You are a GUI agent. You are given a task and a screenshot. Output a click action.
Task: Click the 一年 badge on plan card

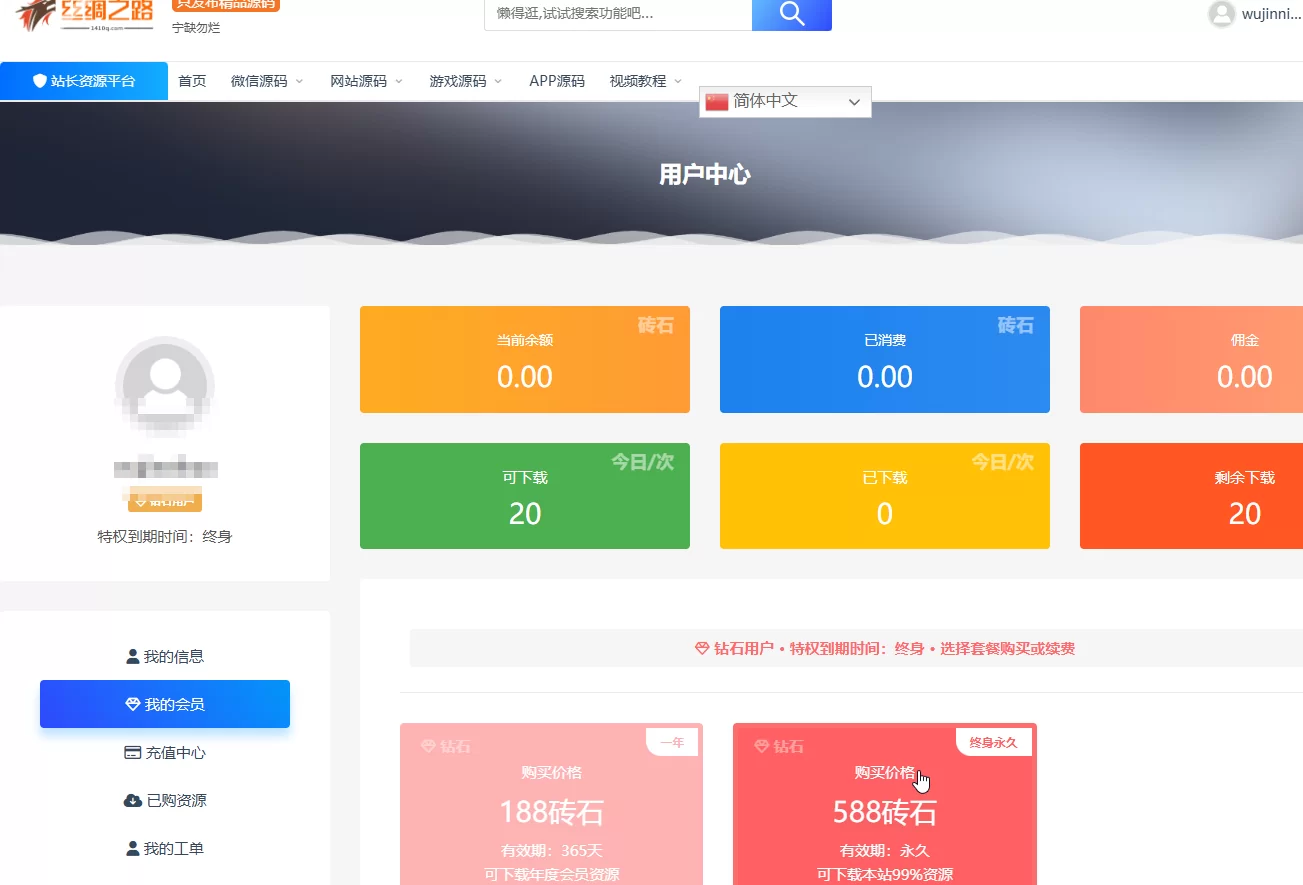pos(672,742)
